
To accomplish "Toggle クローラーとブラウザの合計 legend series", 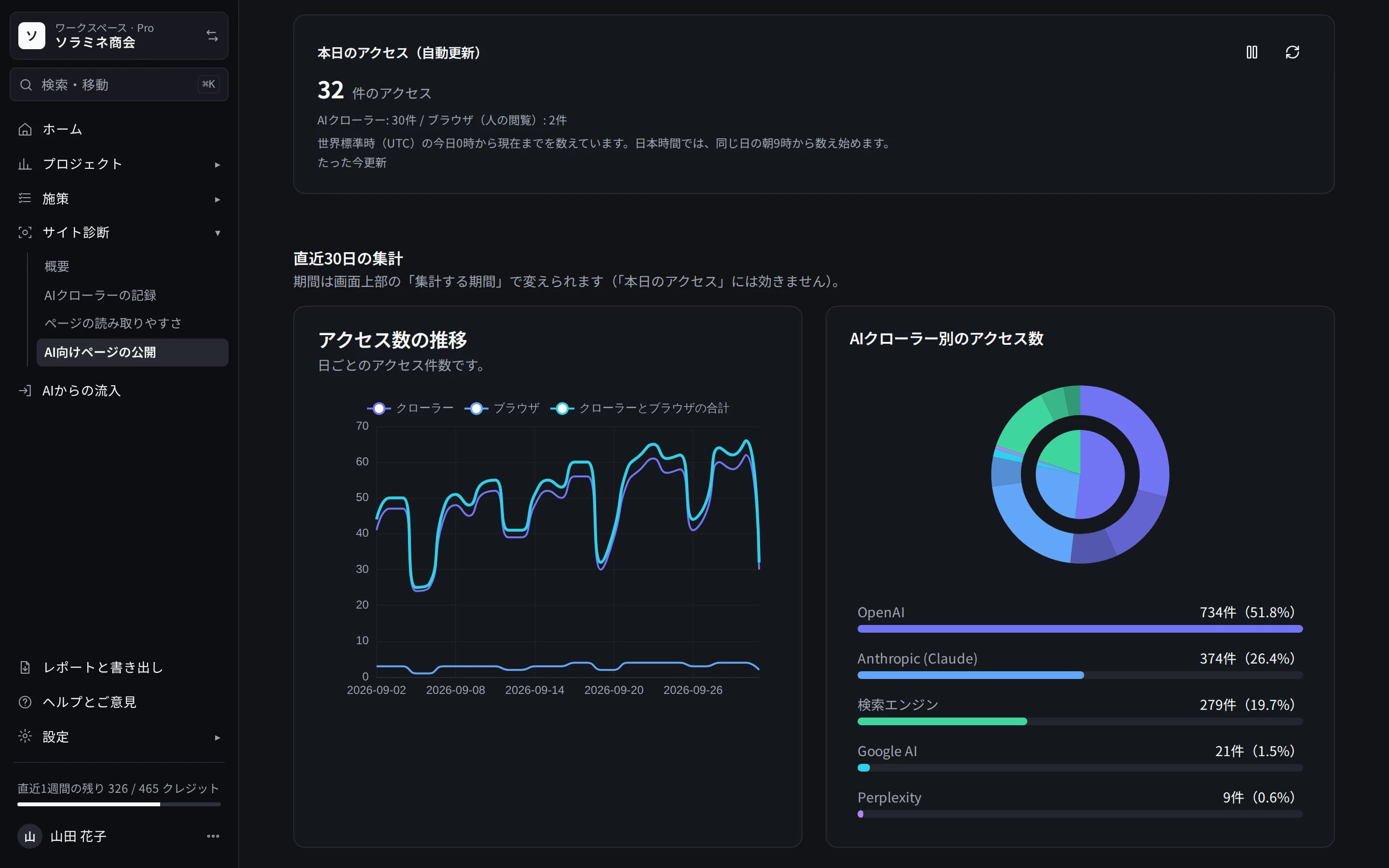I will coord(640,408).
